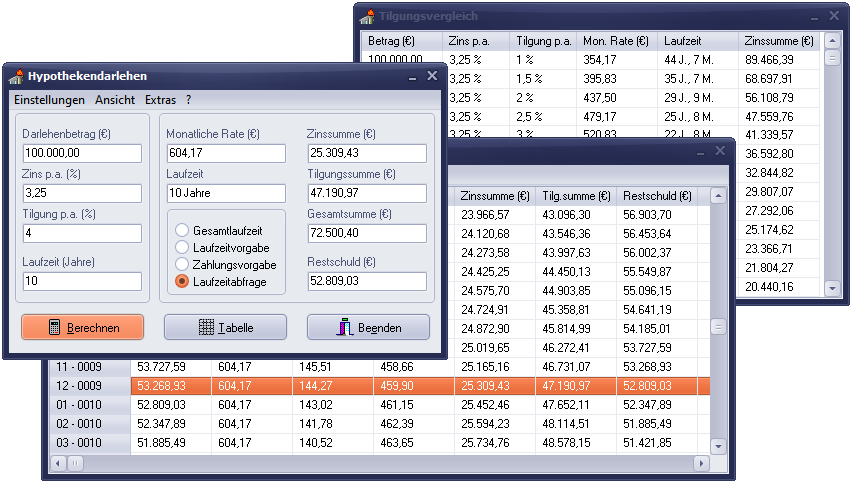Close the Tilgungsvergleich window
The width and height of the screenshot is (854, 481).
[834, 16]
